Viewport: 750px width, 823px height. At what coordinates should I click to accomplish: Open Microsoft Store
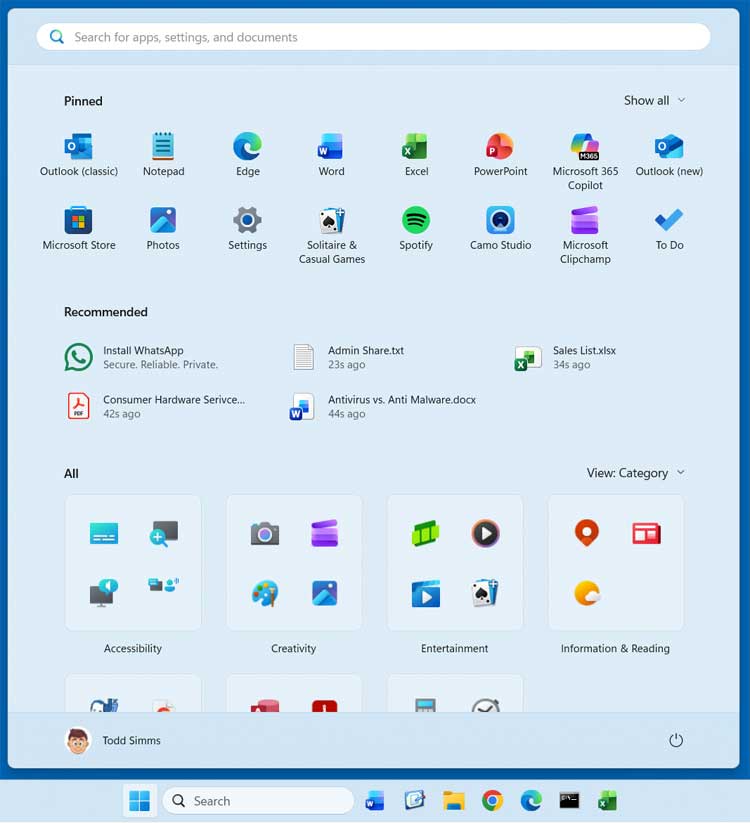click(x=79, y=229)
